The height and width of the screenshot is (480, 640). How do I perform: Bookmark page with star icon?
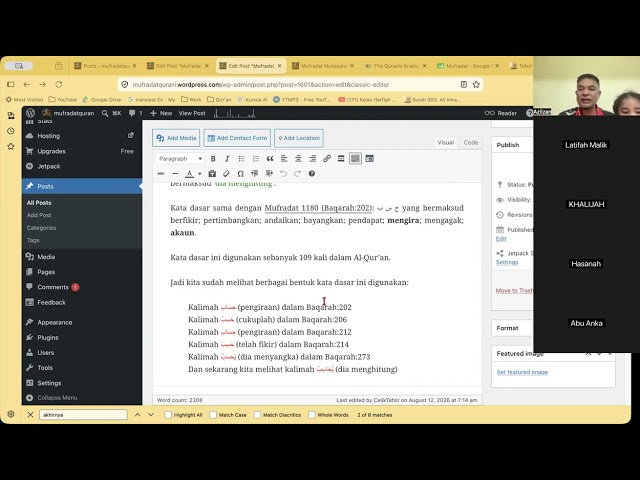(x=476, y=84)
